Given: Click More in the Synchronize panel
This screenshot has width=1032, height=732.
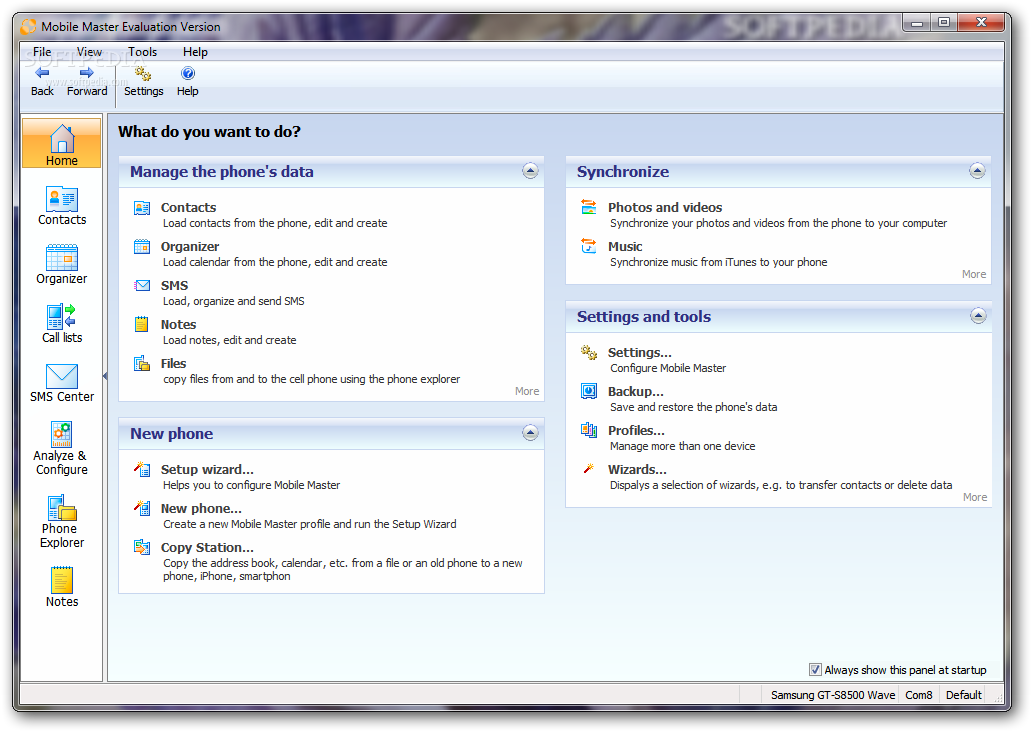Looking at the screenshot, I should (x=973, y=274).
